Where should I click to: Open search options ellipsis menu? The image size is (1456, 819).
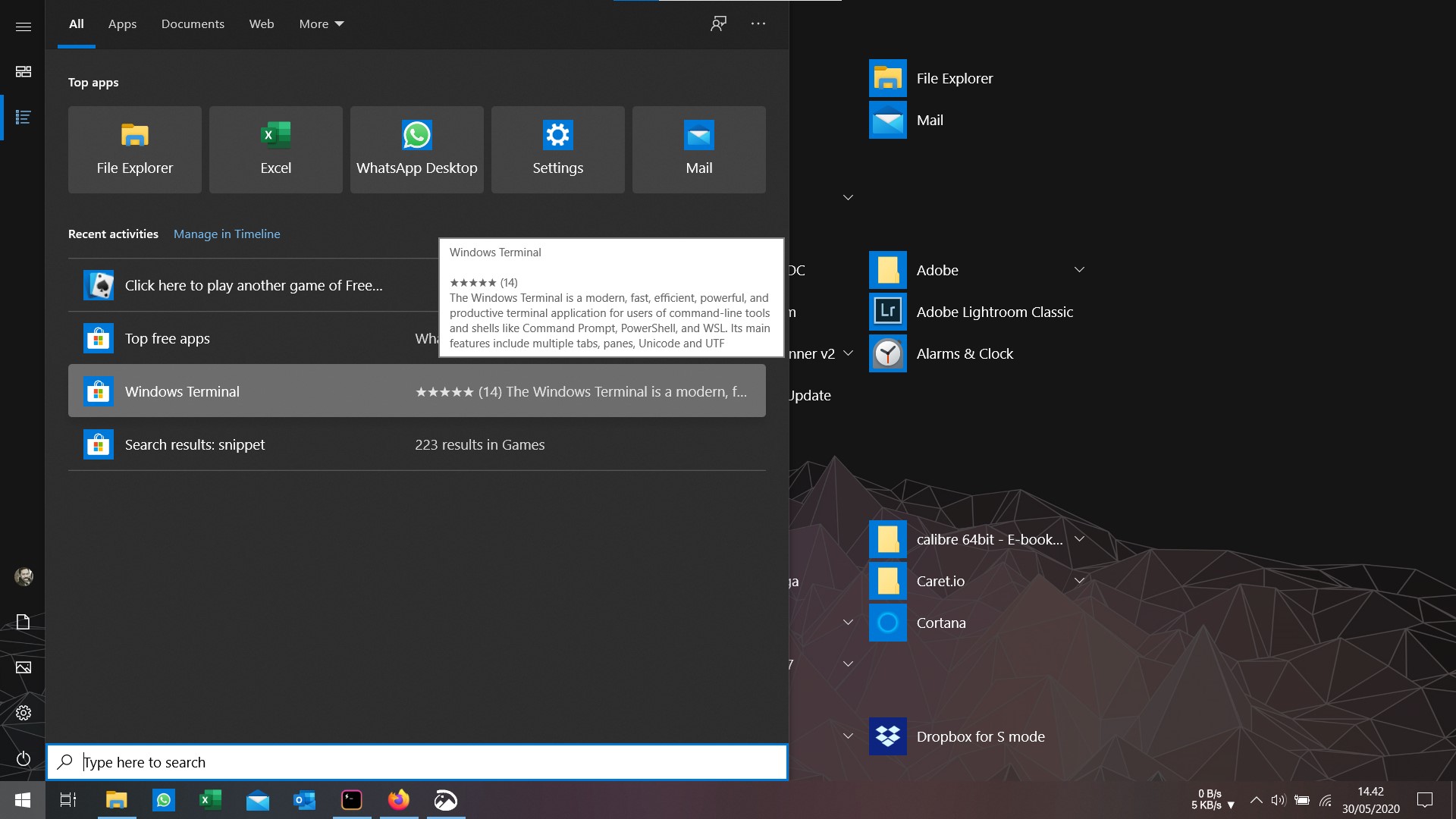coord(758,24)
